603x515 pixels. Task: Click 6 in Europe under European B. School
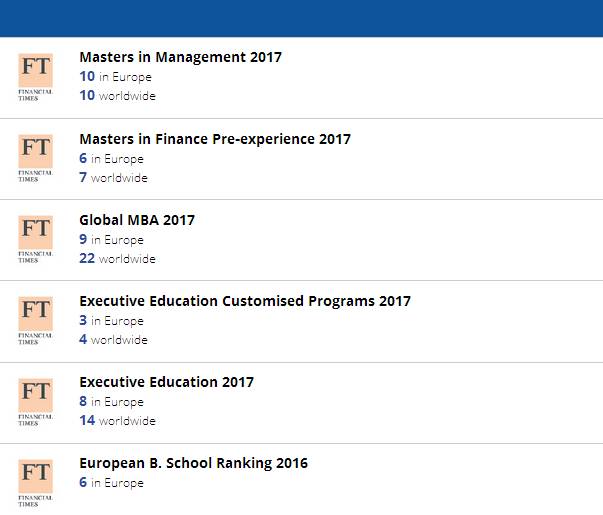click(x=112, y=482)
